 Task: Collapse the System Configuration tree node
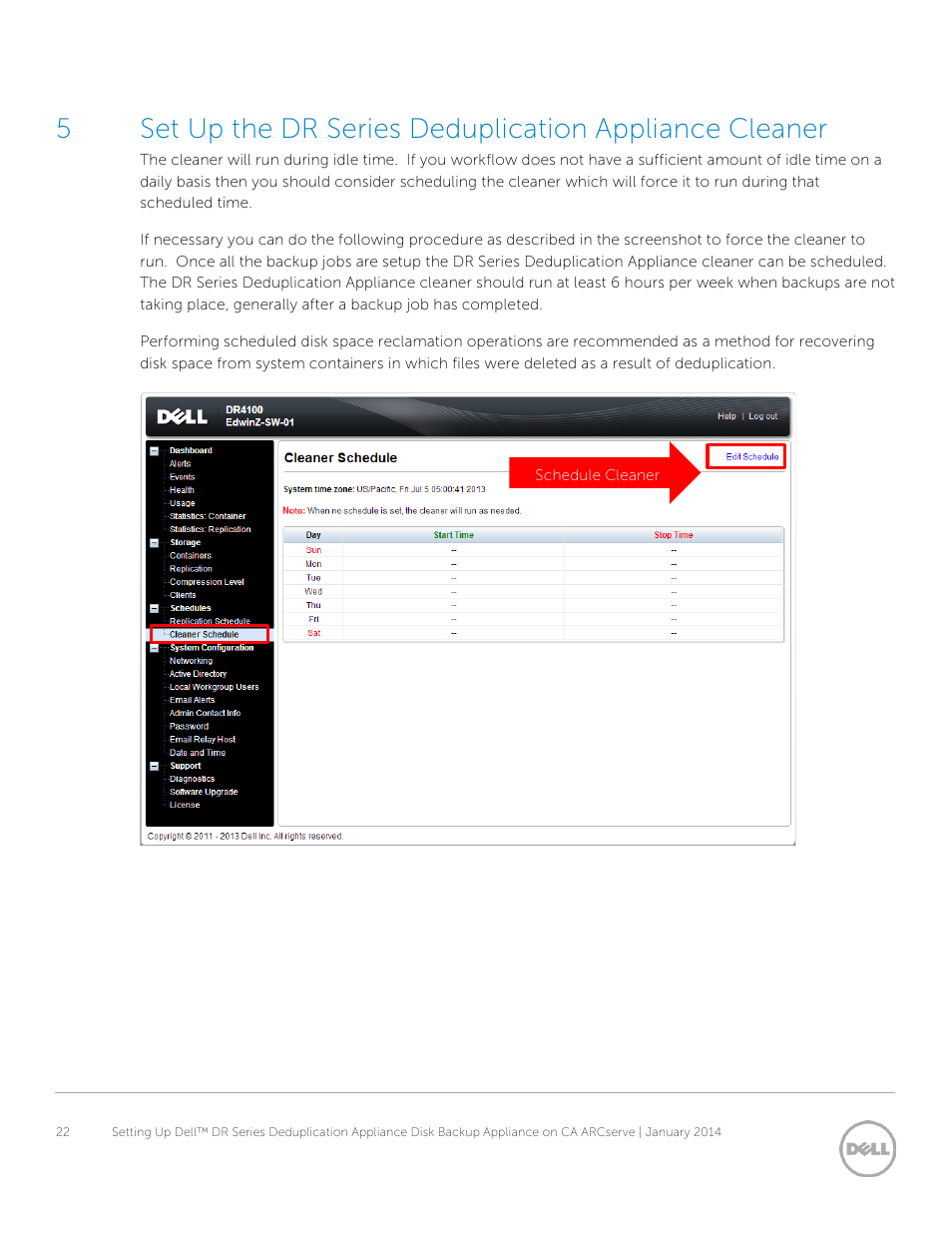(x=154, y=648)
